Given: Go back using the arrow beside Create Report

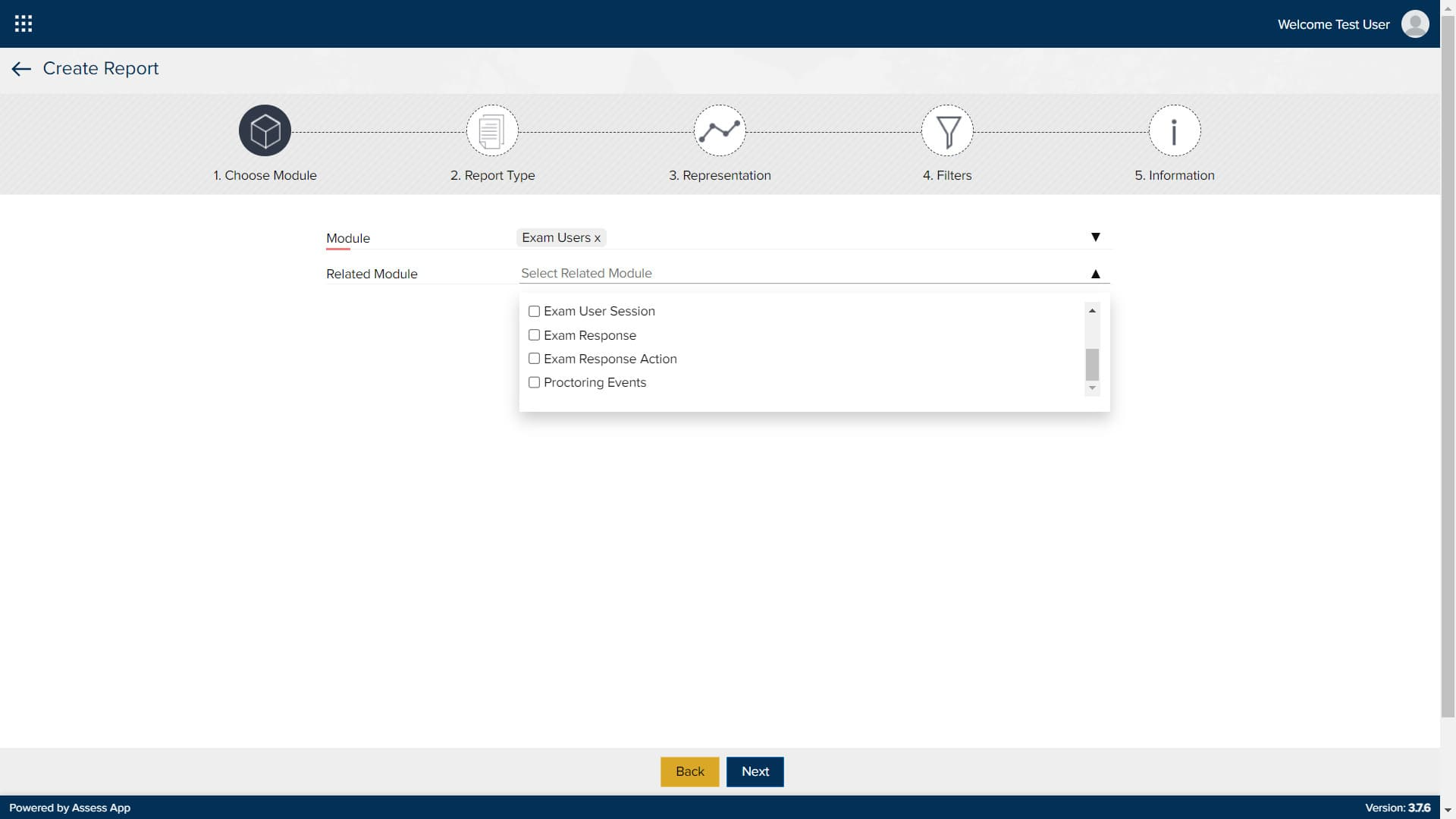Looking at the screenshot, I should 21,69.
